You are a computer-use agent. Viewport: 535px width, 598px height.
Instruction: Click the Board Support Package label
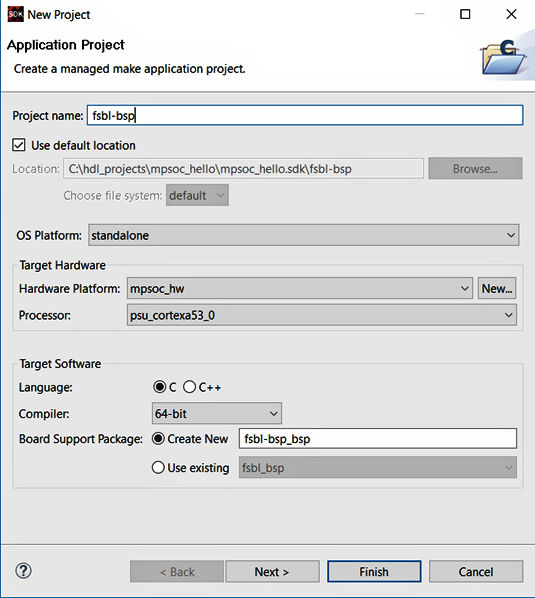point(81,439)
